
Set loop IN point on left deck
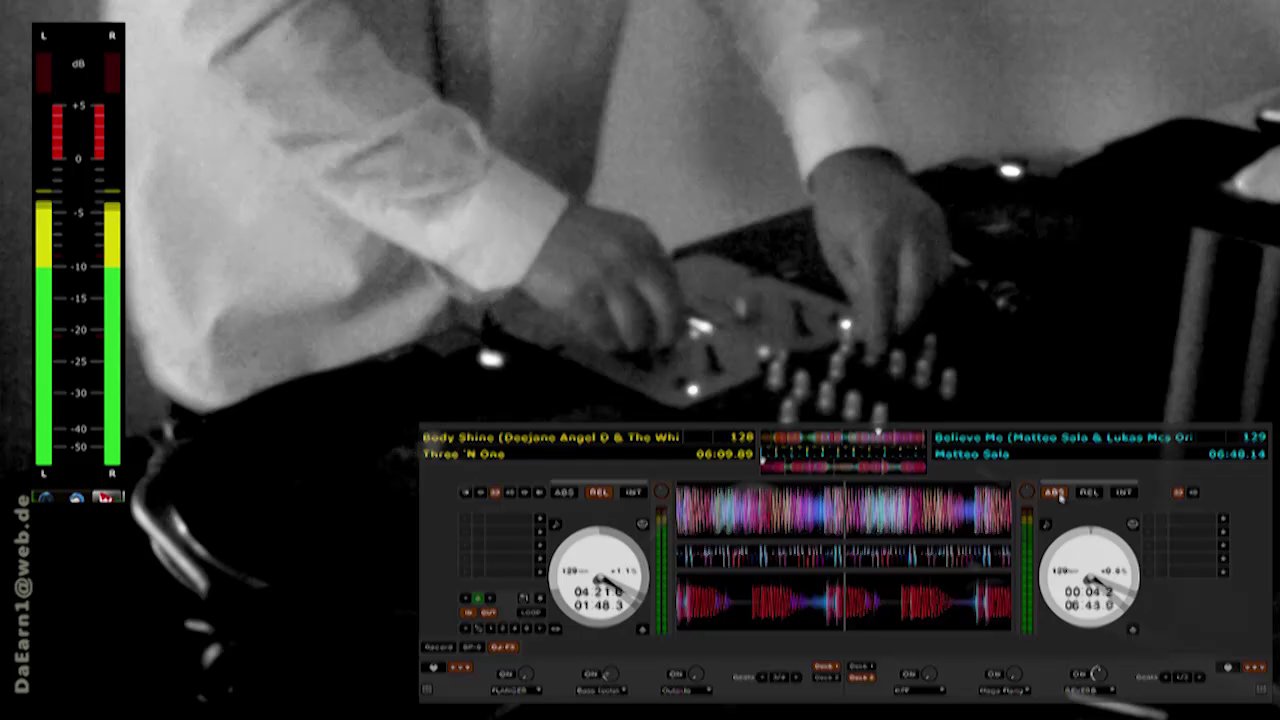coord(467,612)
